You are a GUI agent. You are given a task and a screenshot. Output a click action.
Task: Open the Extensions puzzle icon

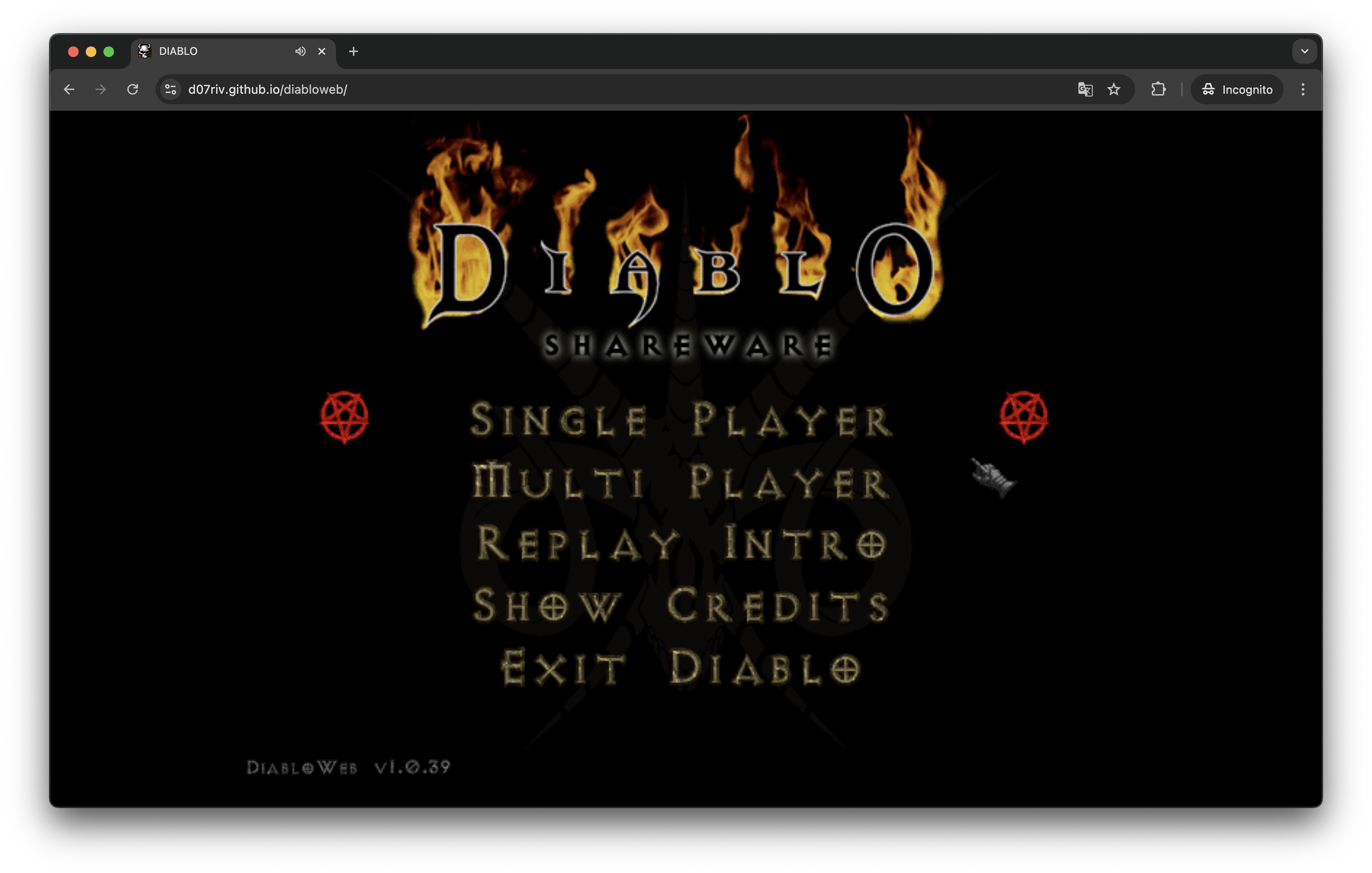[x=1159, y=89]
